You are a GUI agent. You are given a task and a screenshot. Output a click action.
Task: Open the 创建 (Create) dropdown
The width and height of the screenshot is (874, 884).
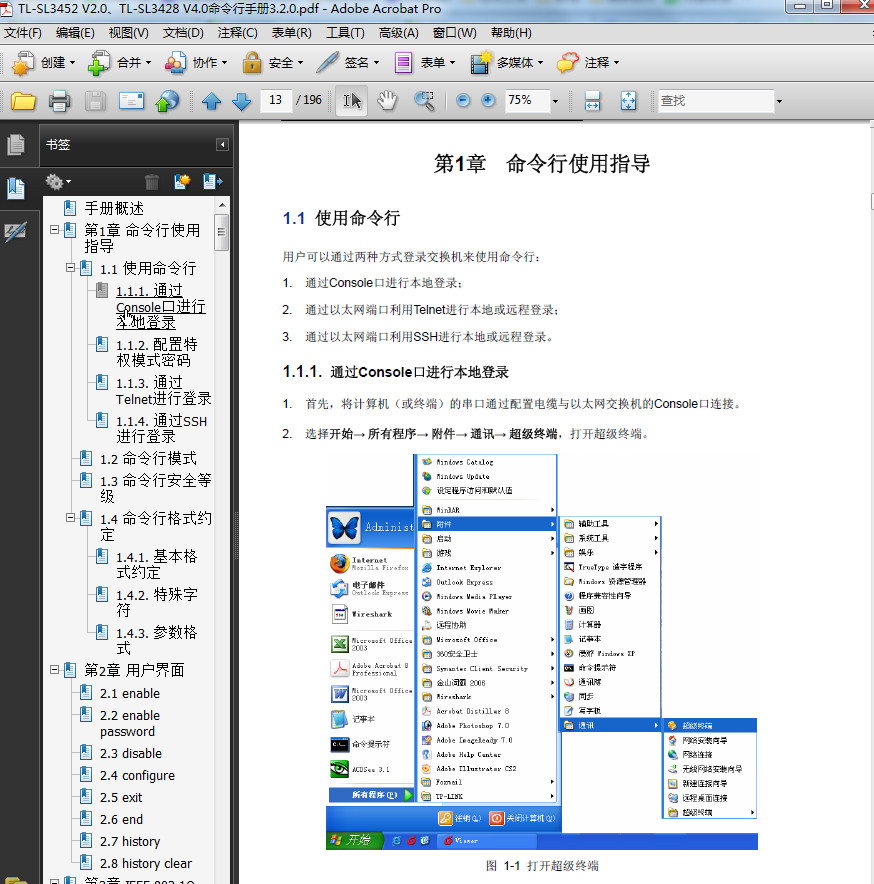(x=43, y=63)
